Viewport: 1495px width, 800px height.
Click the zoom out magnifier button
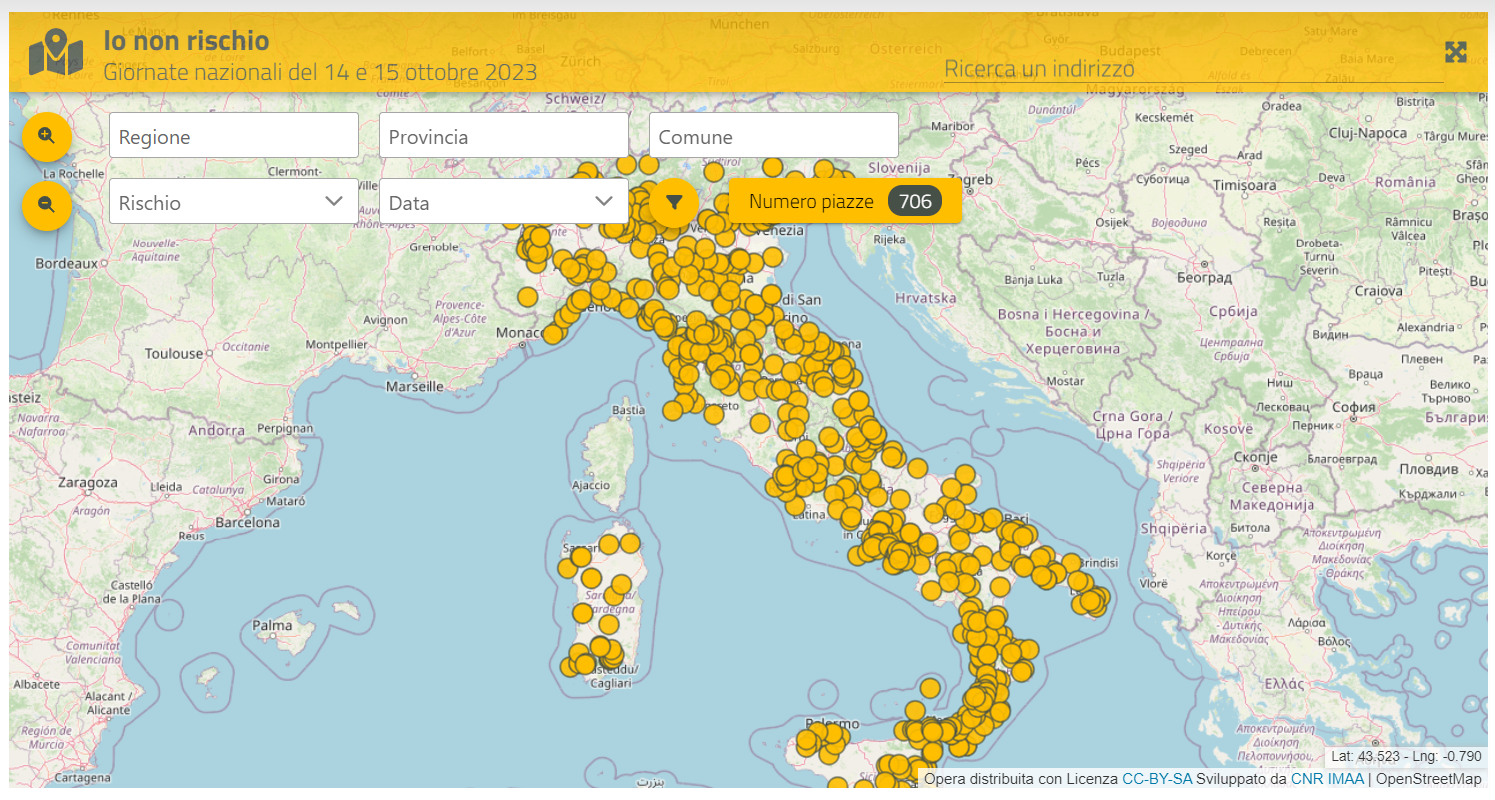[46, 206]
